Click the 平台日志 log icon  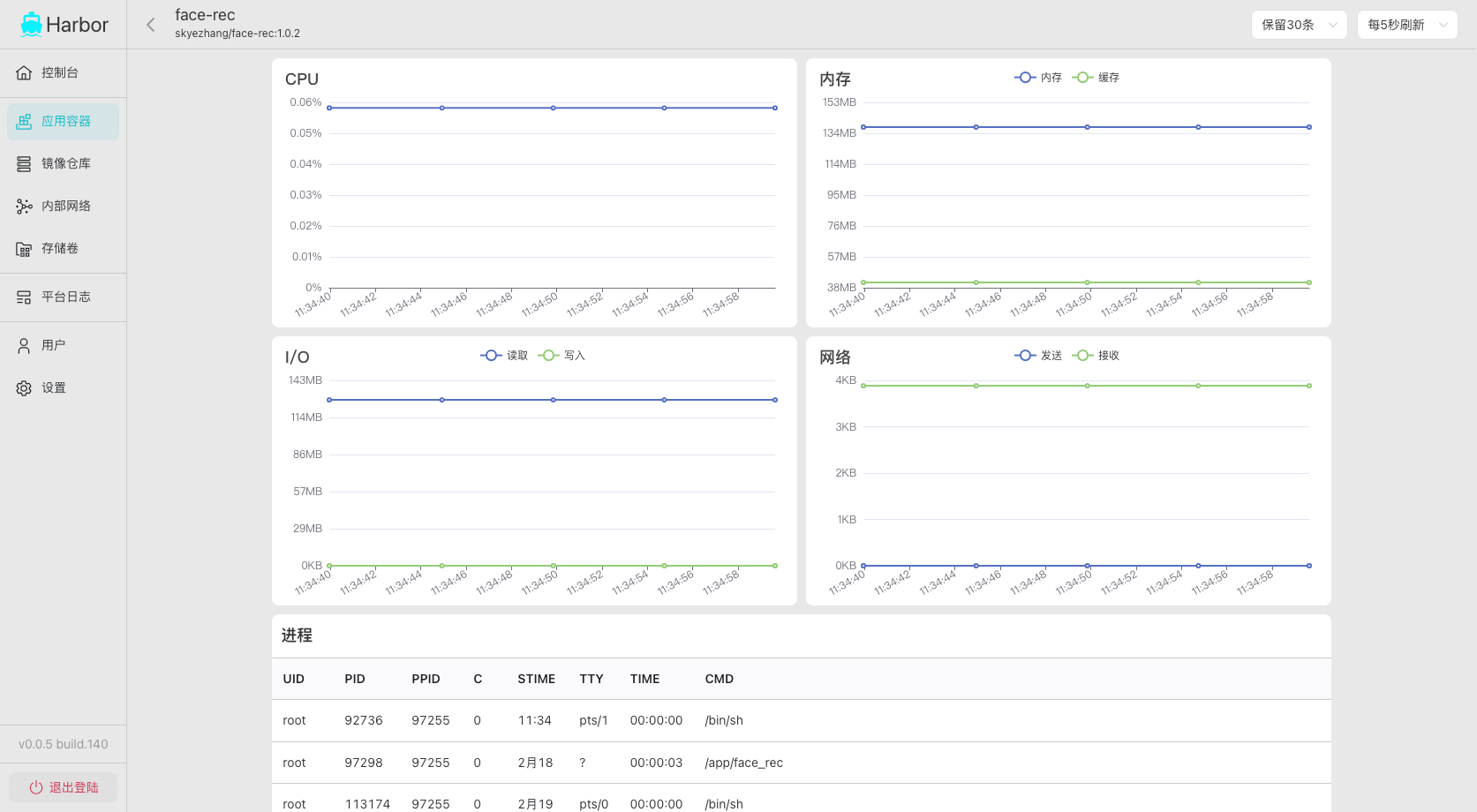pos(24,297)
